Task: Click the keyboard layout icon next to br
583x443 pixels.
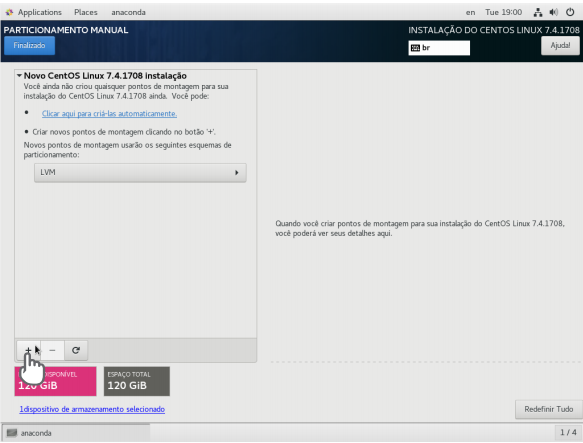Action: tap(415, 48)
